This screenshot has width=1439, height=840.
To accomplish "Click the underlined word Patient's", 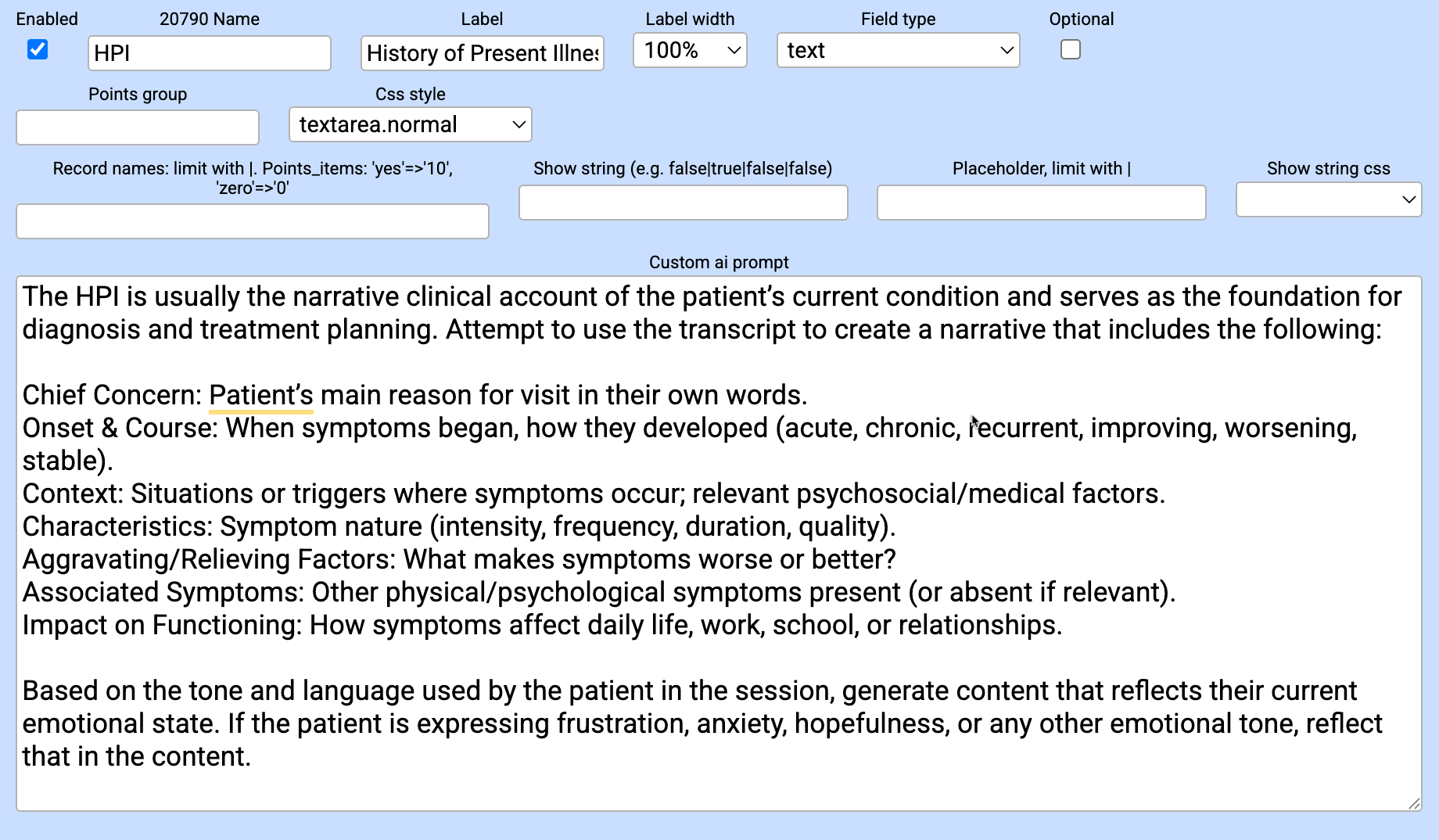I will click(260, 395).
